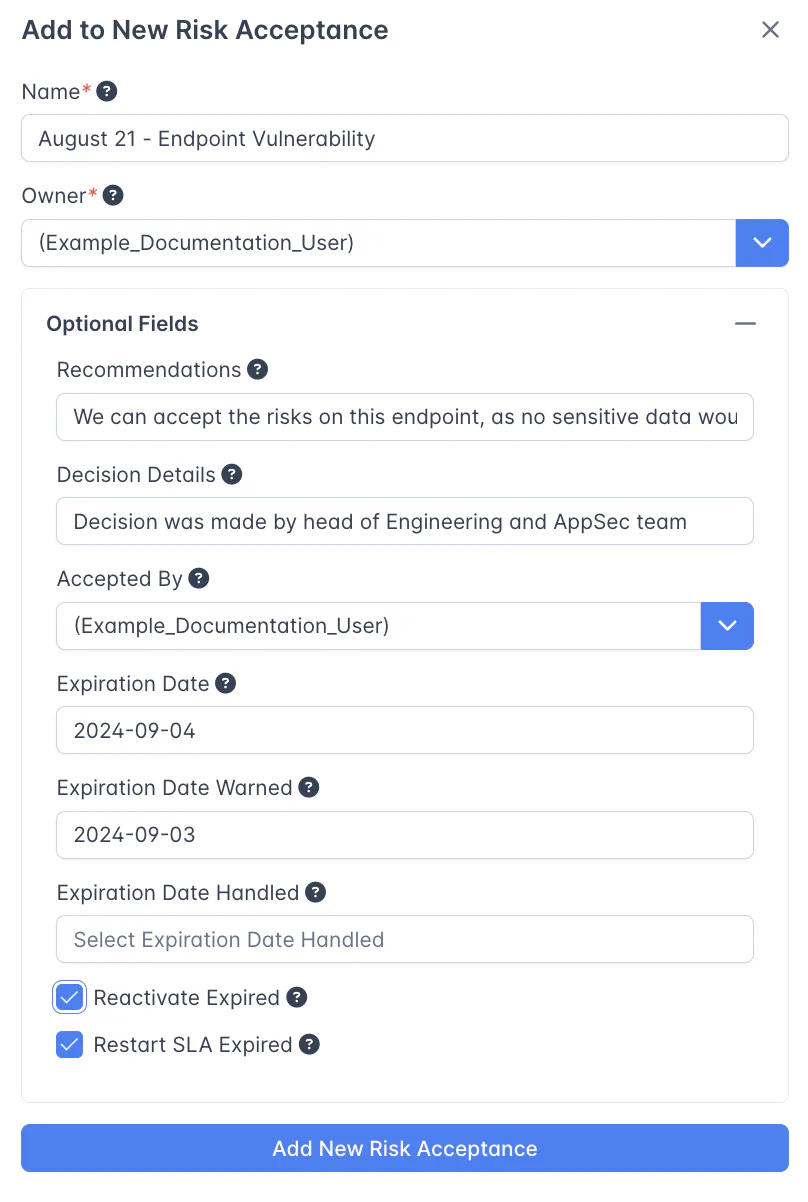Collapse the Optional Fields section
This screenshot has height=1202, width=808.
[745, 324]
